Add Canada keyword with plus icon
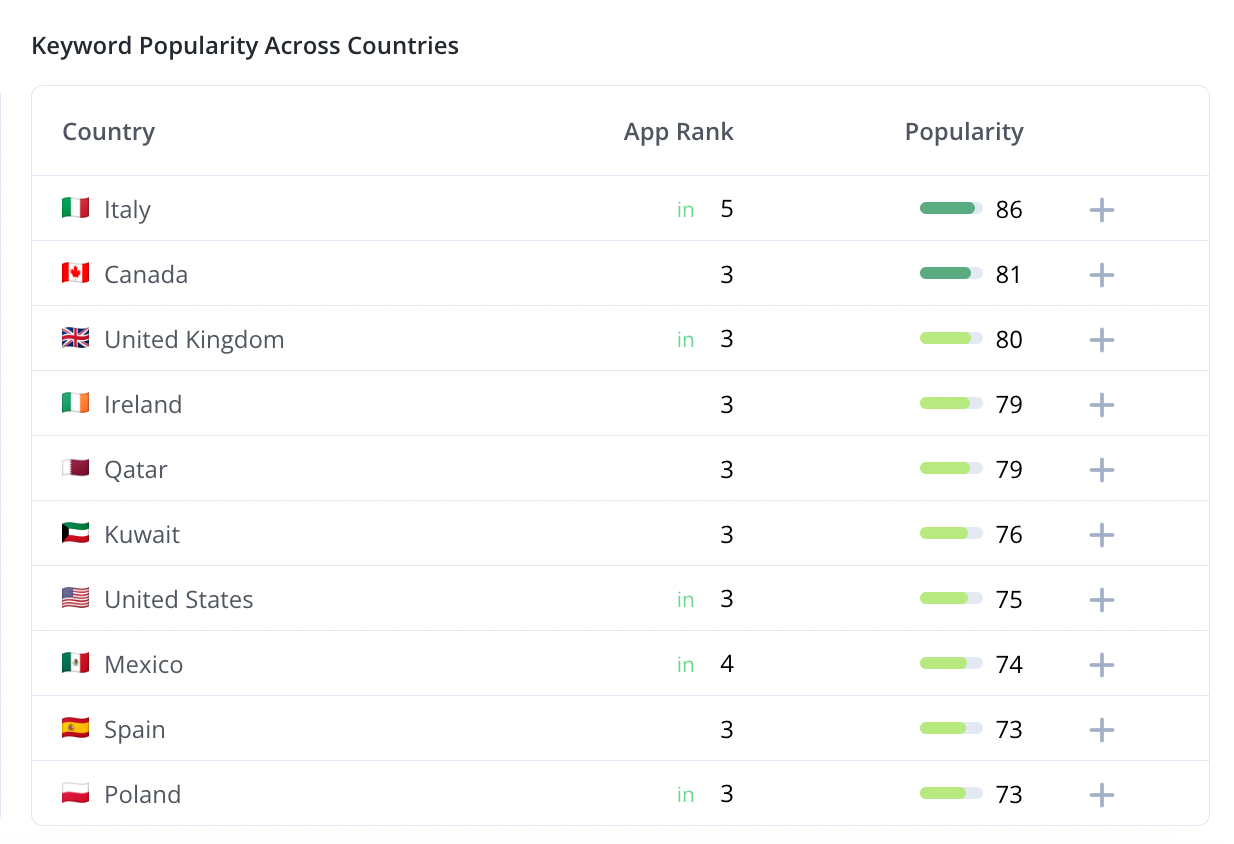The height and width of the screenshot is (844, 1234). click(1101, 275)
